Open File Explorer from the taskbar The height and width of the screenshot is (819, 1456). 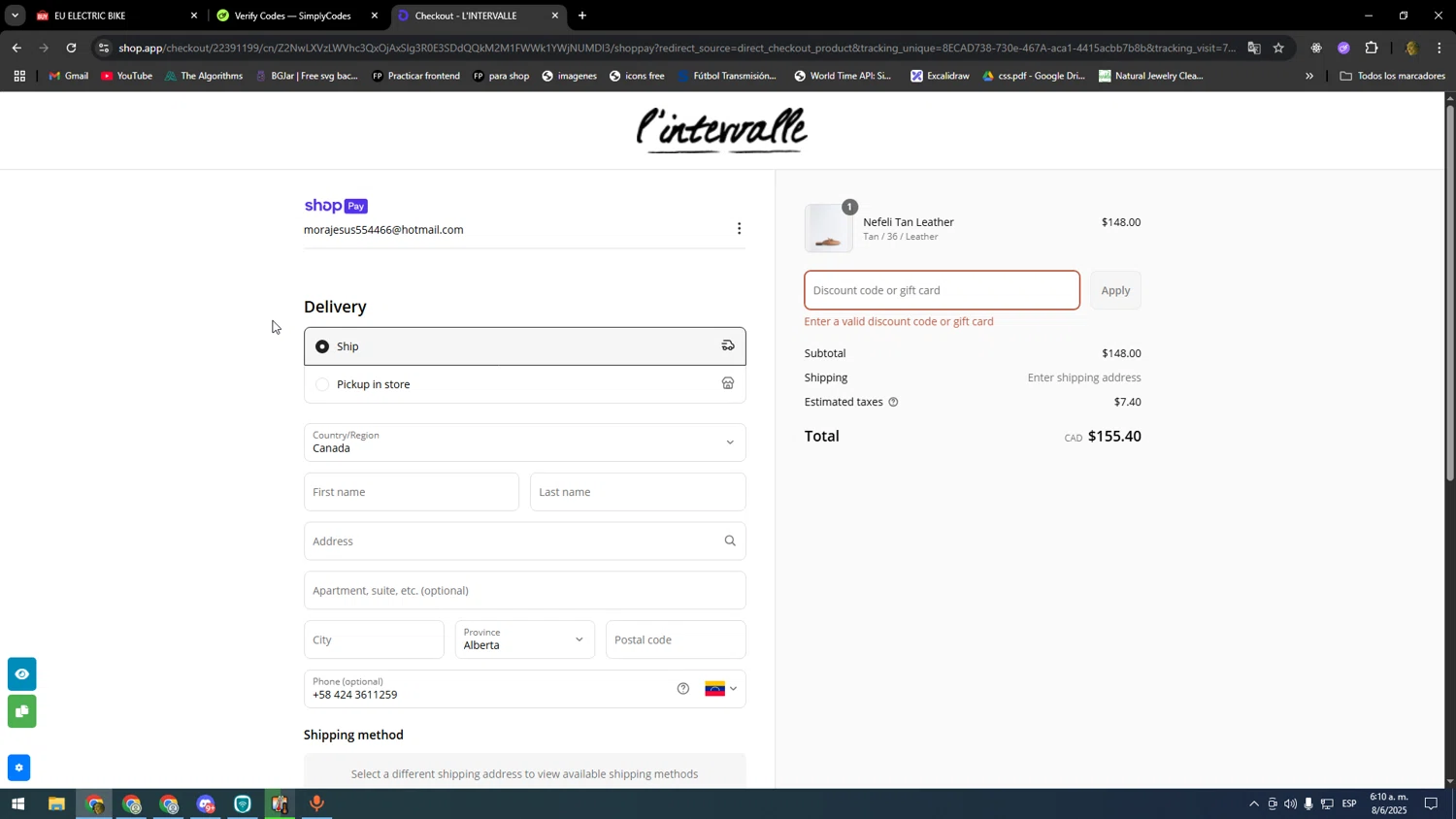(56, 803)
